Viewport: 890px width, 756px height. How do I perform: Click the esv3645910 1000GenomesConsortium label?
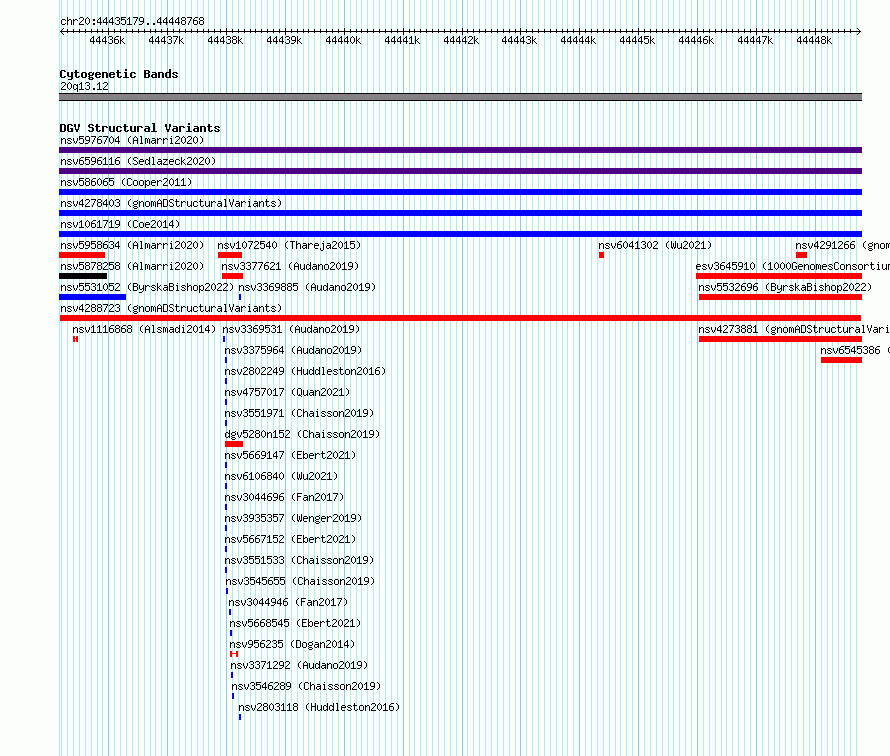[x=792, y=266]
